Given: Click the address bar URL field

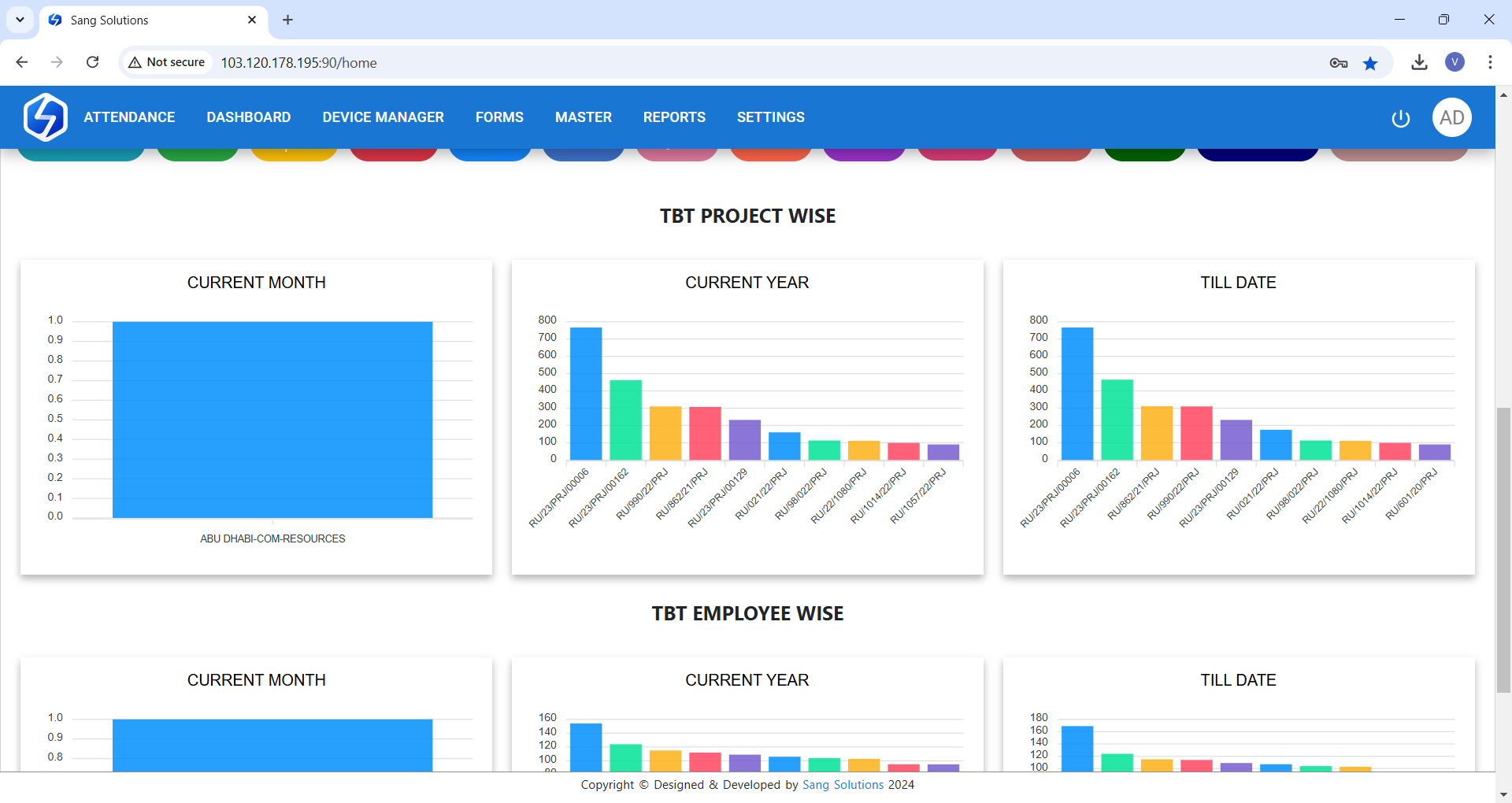Looking at the screenshot, I should click(709, 62).
